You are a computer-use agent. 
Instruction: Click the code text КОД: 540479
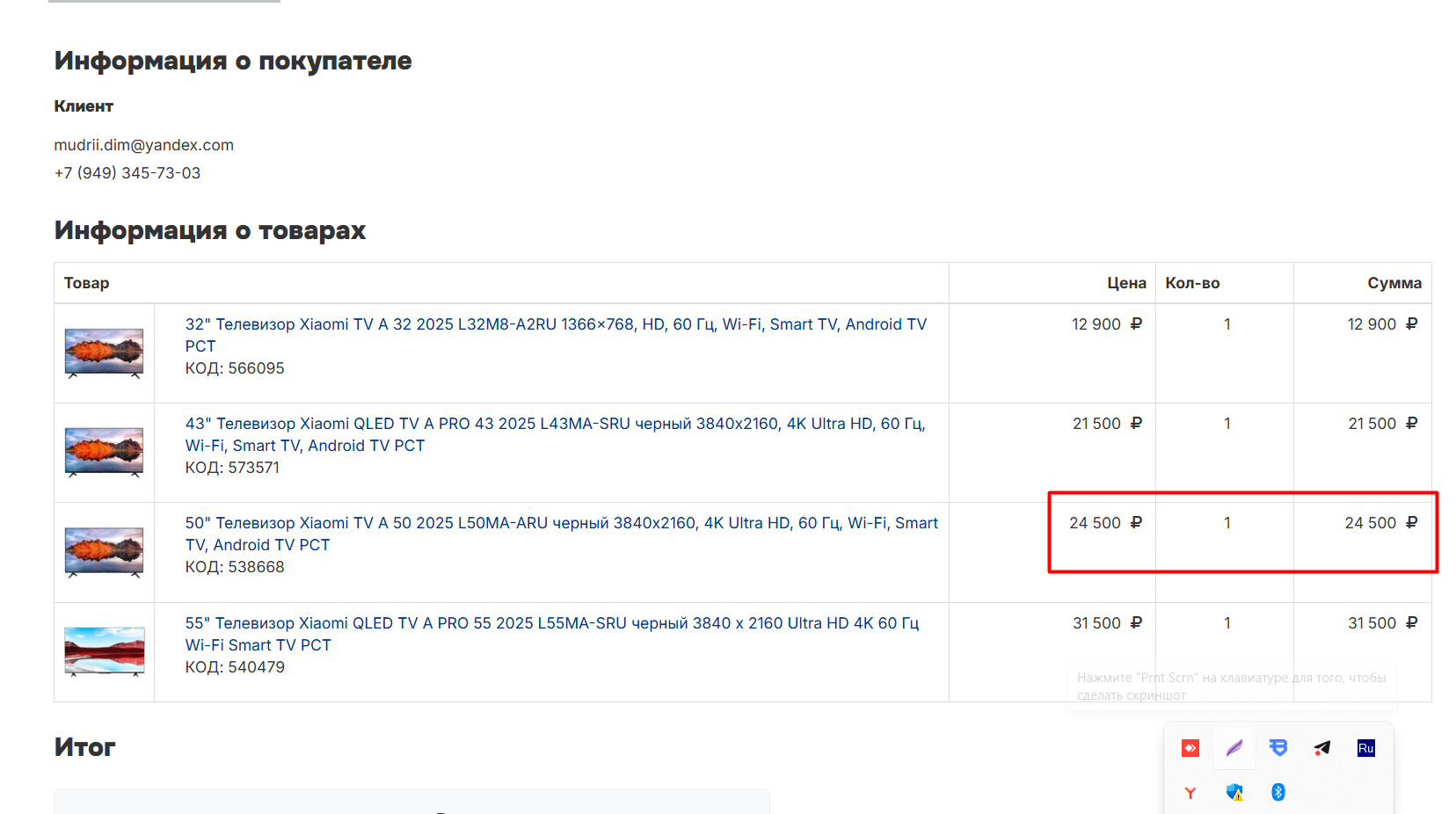click(235, 667)
